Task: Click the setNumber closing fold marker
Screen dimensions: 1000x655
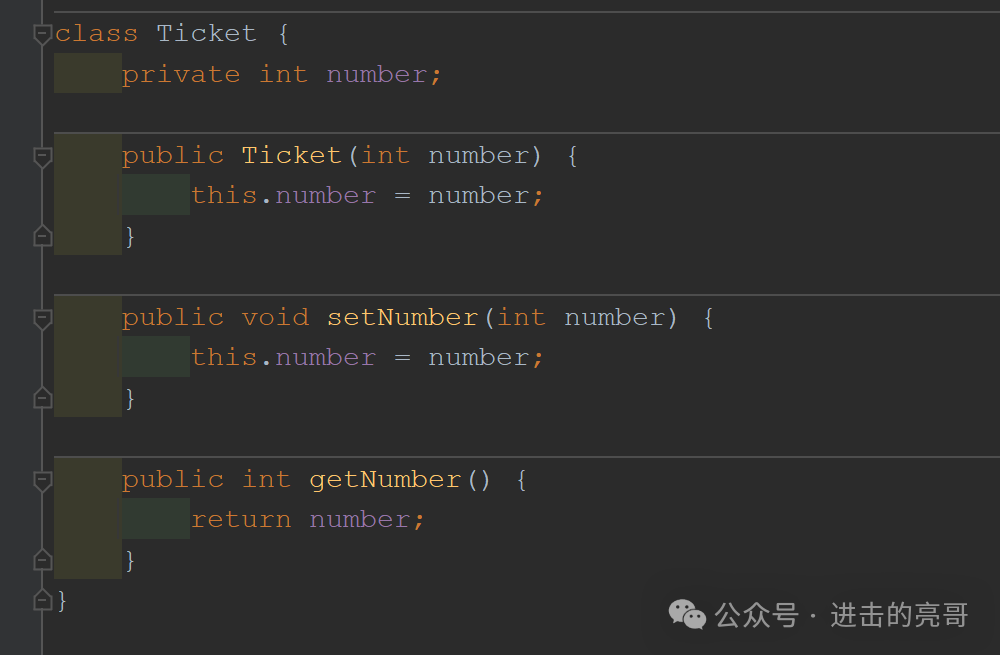Action: (x=42, y=398)
